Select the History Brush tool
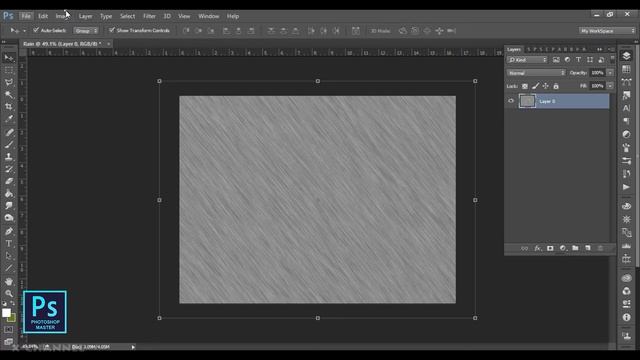The height and width of the screenshot is (360, 640). (x=9, y=169)
